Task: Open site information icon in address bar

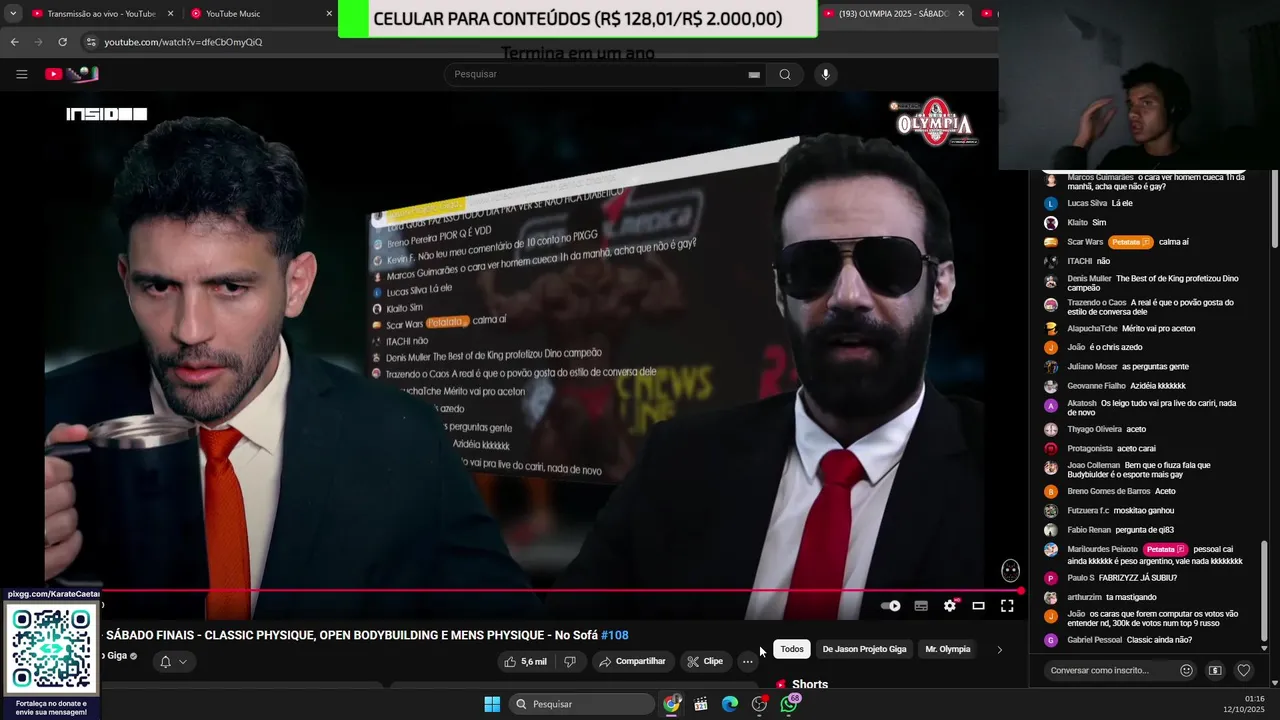Action: [91, 42]
